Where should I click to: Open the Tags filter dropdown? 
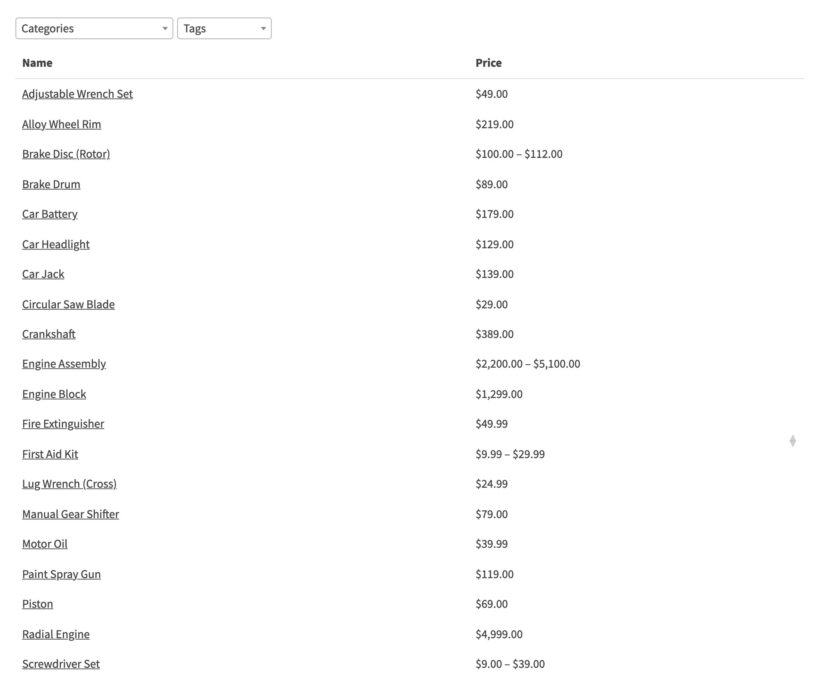pos(224,28)
